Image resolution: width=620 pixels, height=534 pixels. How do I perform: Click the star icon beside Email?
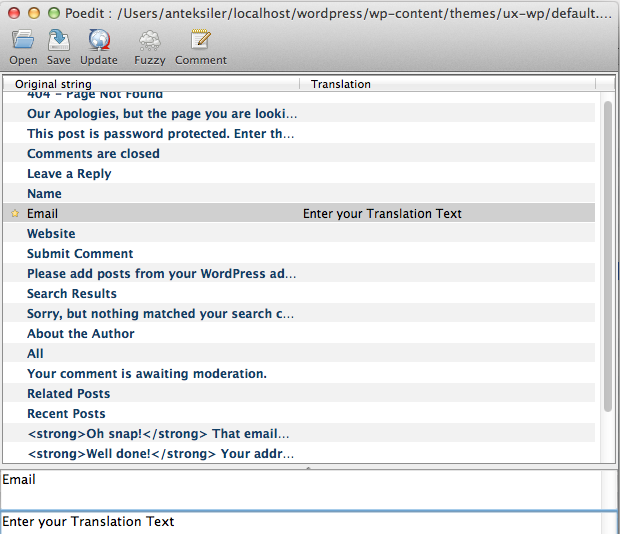(14, 214)
